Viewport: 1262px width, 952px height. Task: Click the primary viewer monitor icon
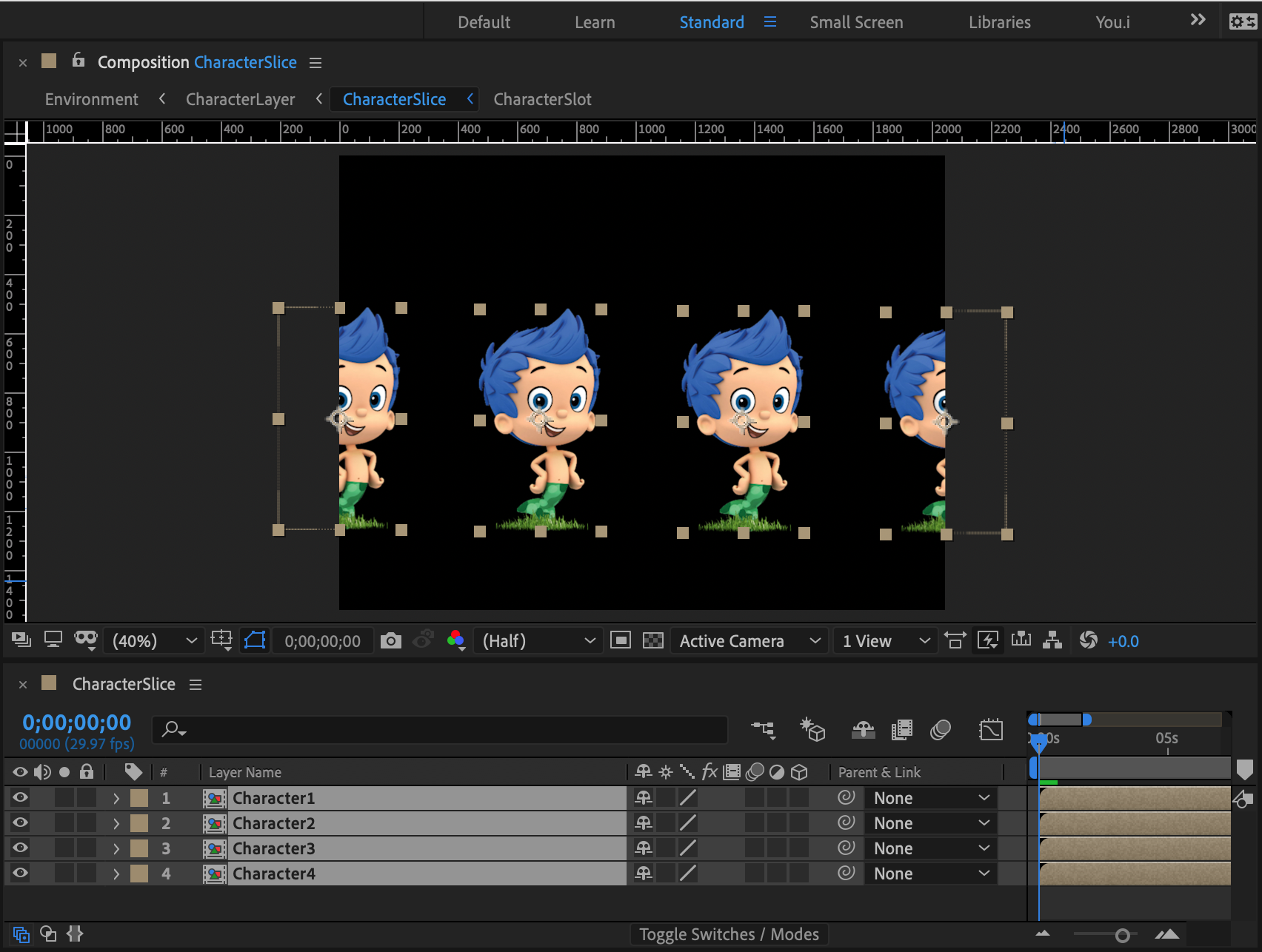pos(53,640)
